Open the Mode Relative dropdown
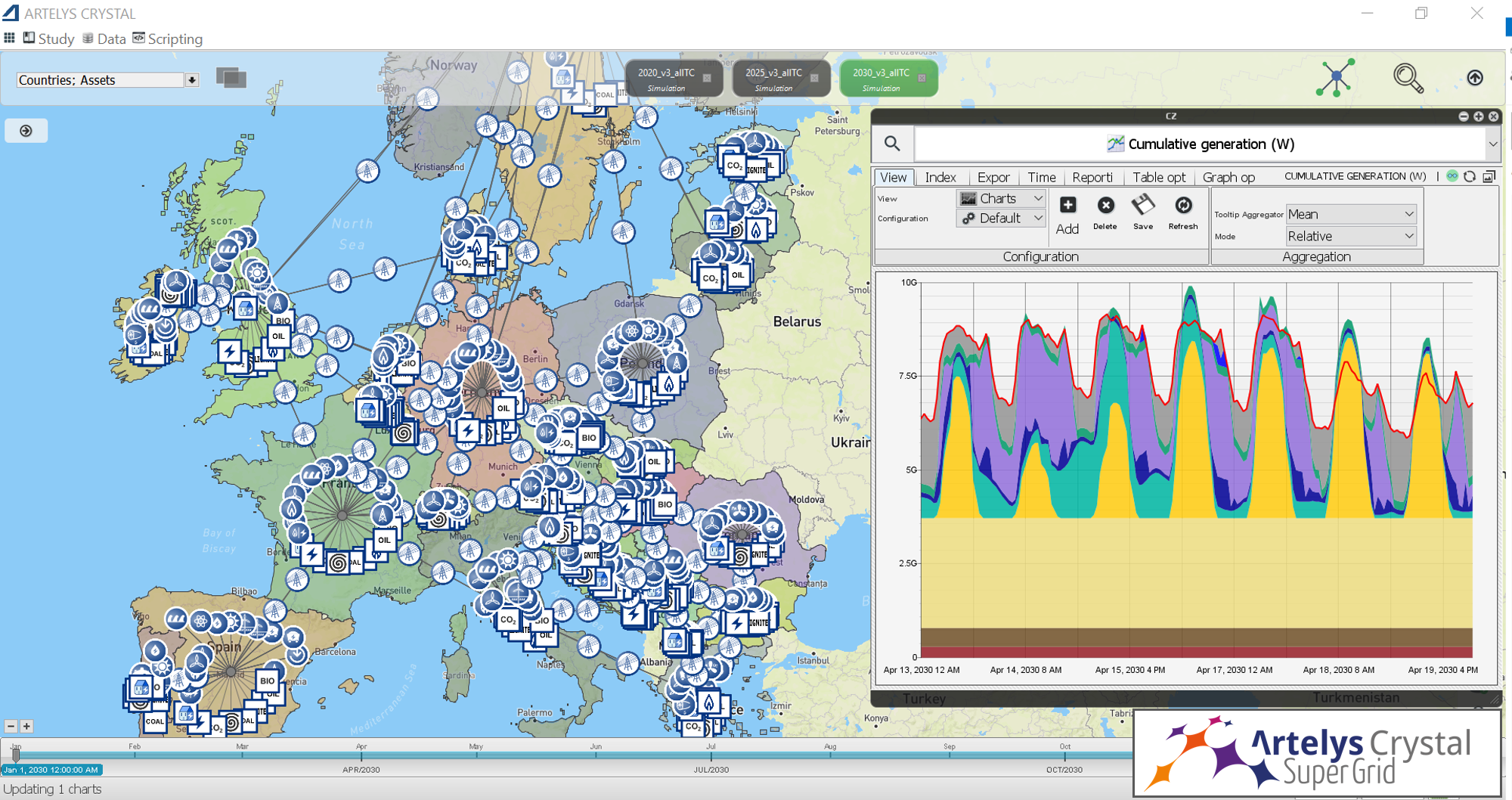 coord(1350,236)
